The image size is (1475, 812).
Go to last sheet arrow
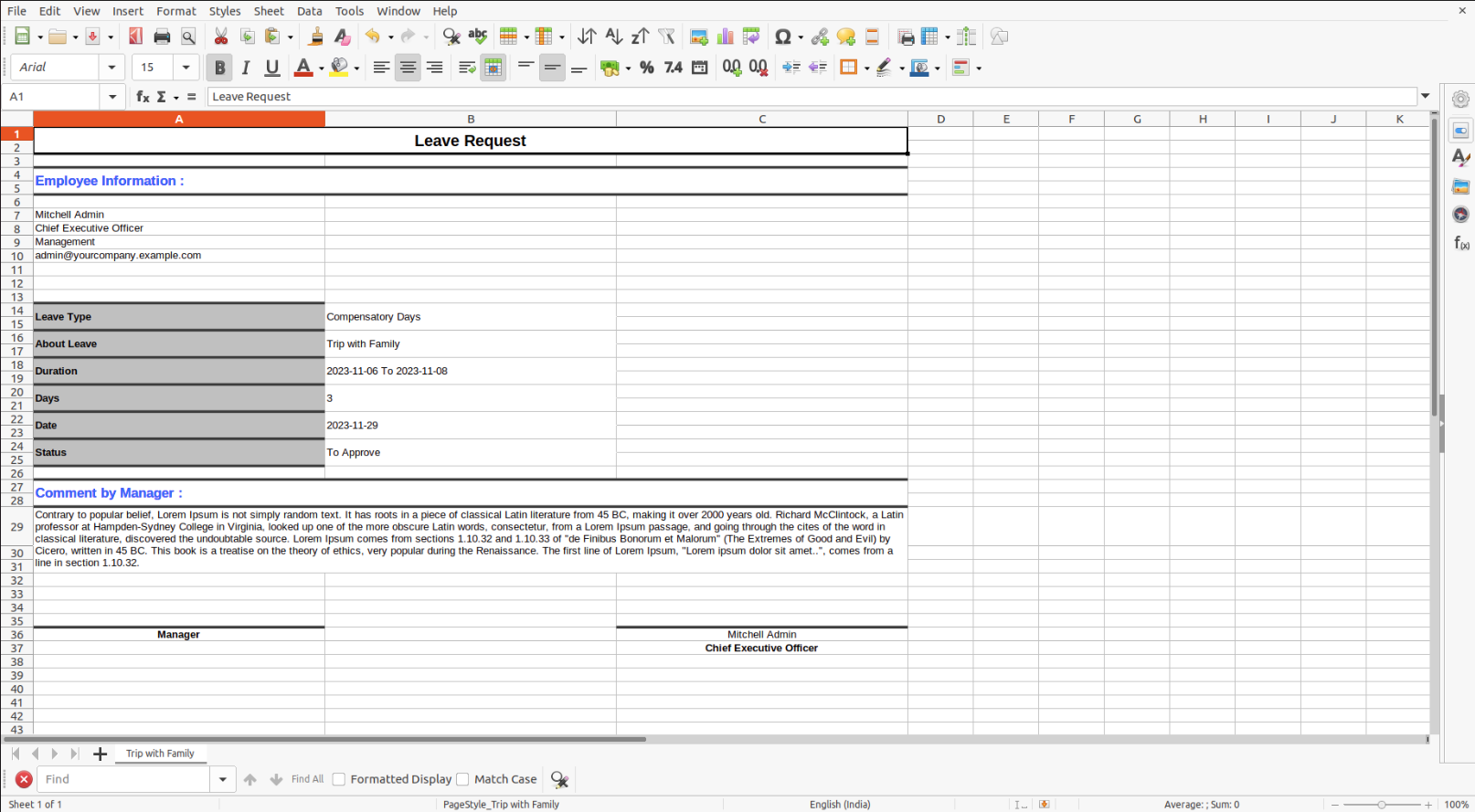click(74, 754)
